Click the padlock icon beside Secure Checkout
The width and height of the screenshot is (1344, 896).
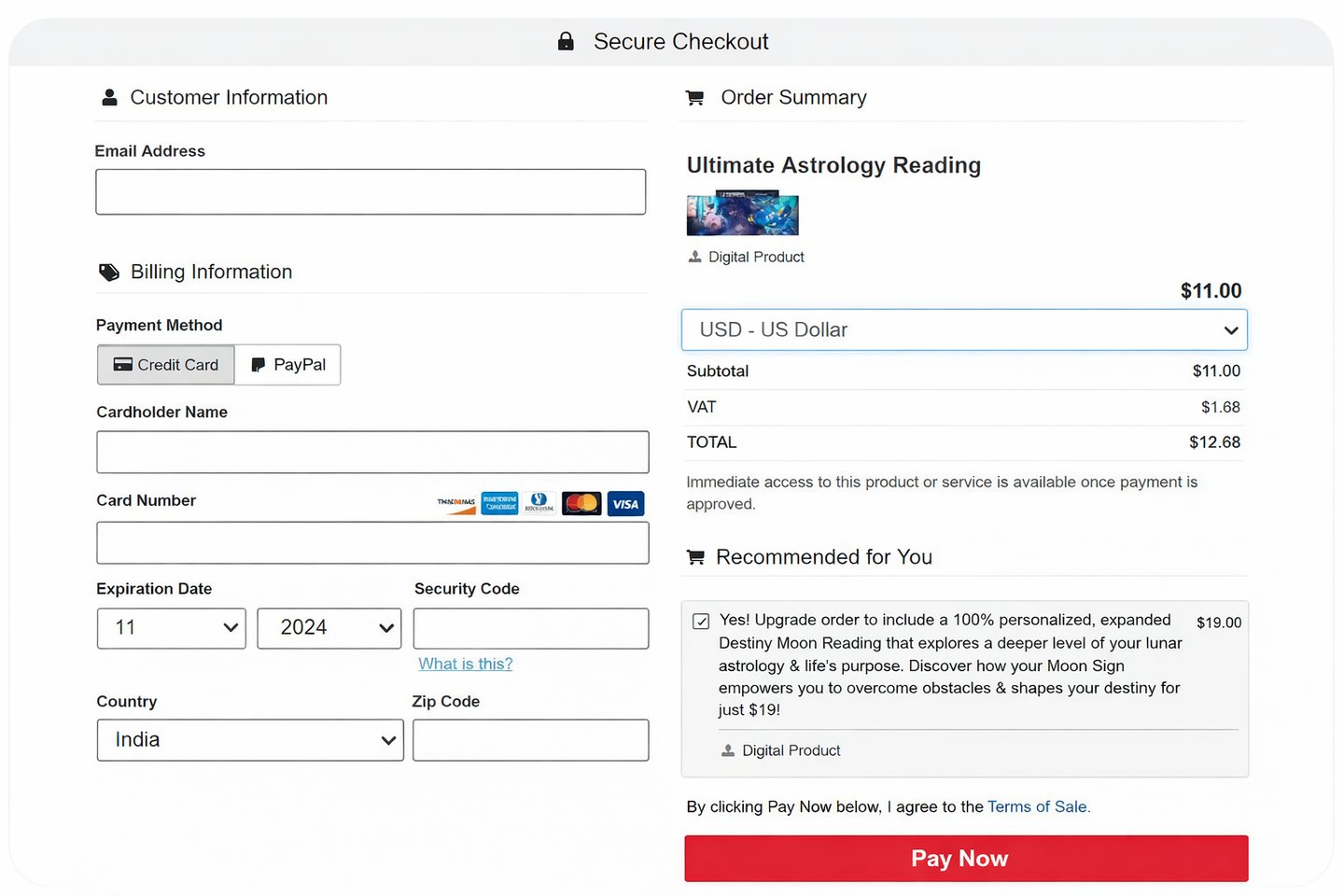point(566,41)
